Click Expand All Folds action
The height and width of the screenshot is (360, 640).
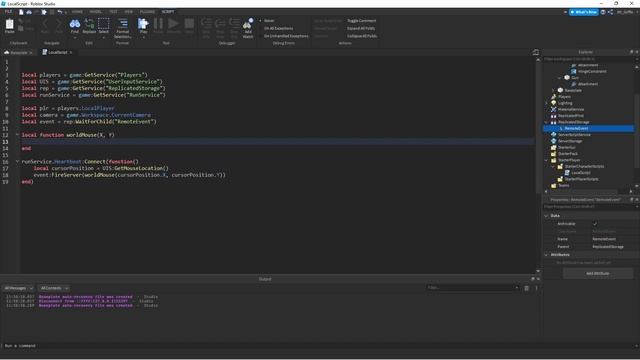361,28
